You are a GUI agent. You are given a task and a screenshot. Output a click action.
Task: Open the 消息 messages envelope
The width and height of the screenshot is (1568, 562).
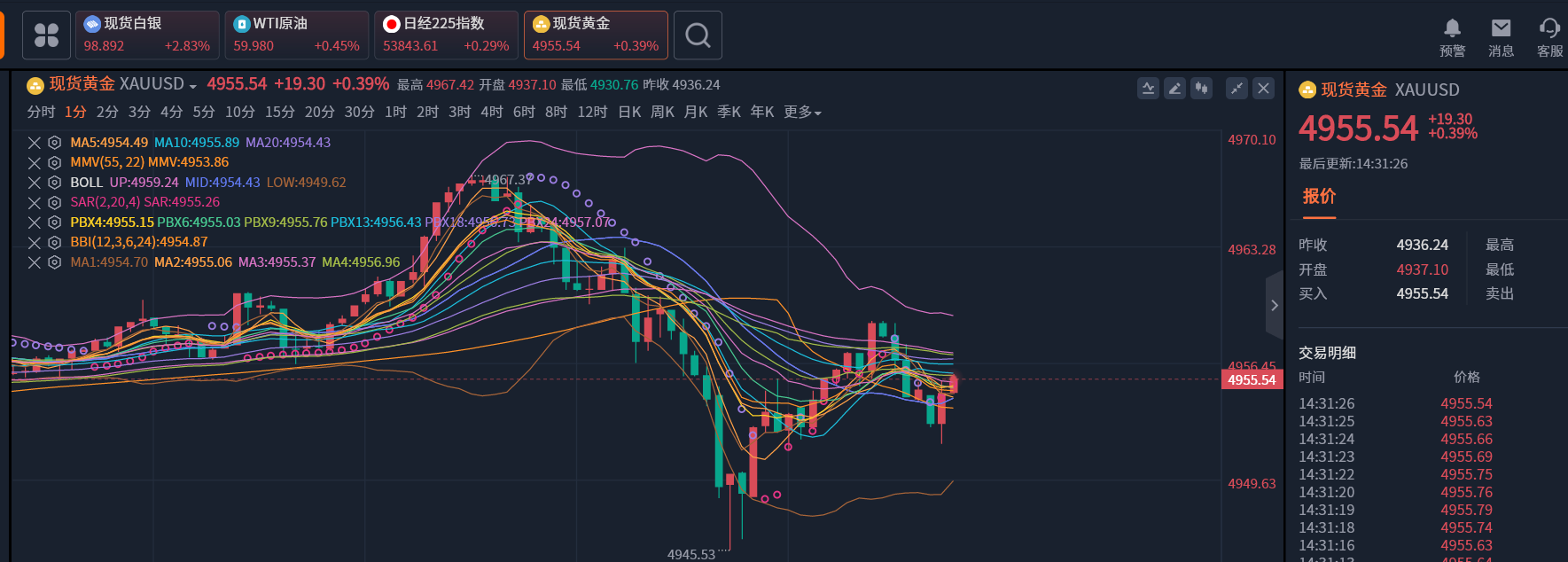coord(1501,37)
